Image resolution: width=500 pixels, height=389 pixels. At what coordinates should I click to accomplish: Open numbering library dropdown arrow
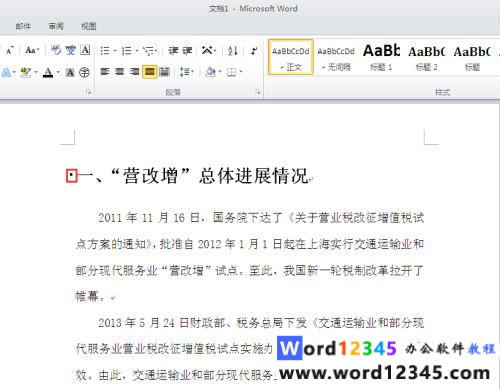point(137,51)
